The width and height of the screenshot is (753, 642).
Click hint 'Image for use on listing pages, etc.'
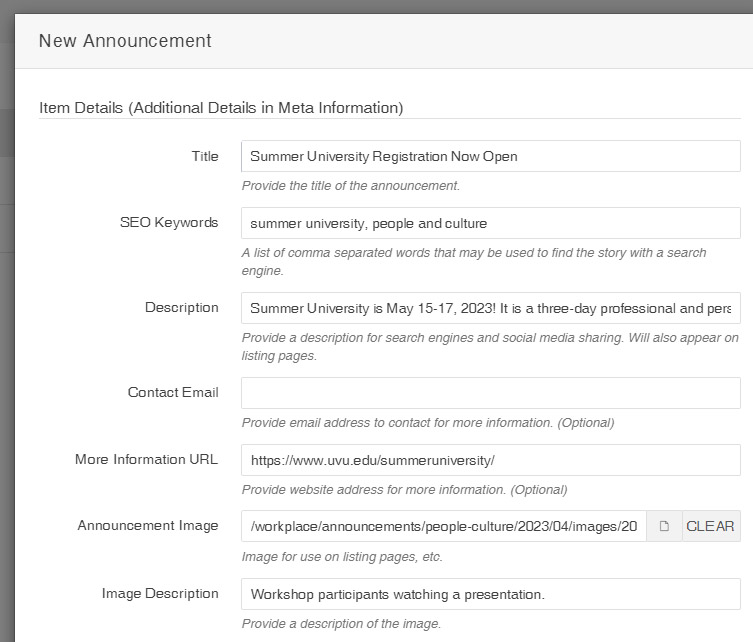[342, 557]
